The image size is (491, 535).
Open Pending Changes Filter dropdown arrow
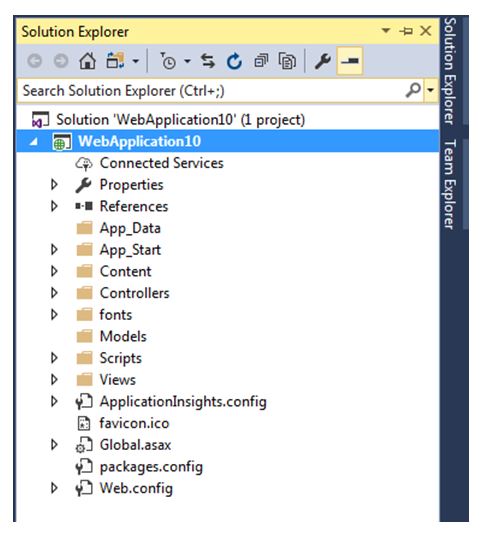pos(187,61)
